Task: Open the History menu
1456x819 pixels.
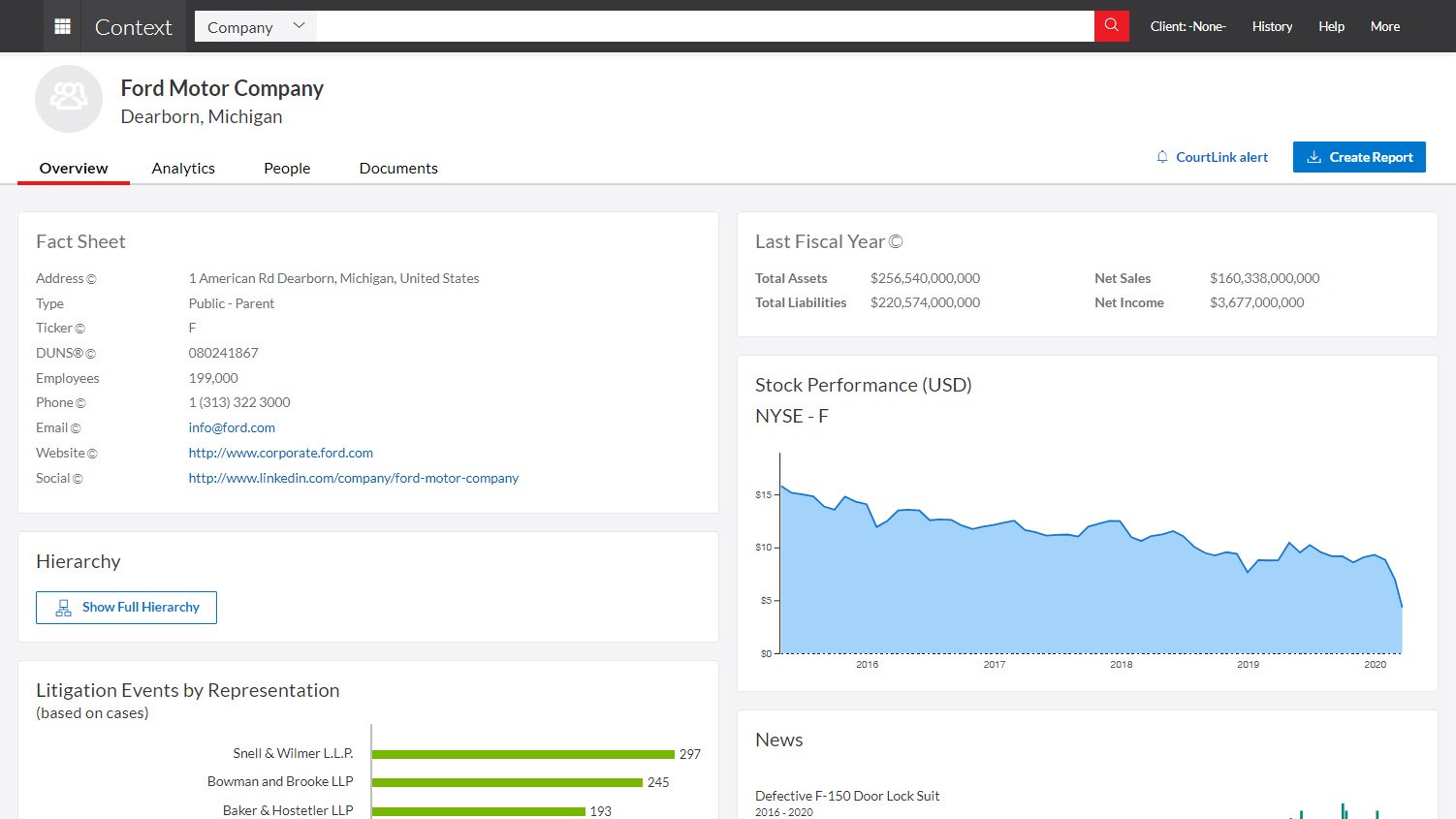Action: (1272, 26)
